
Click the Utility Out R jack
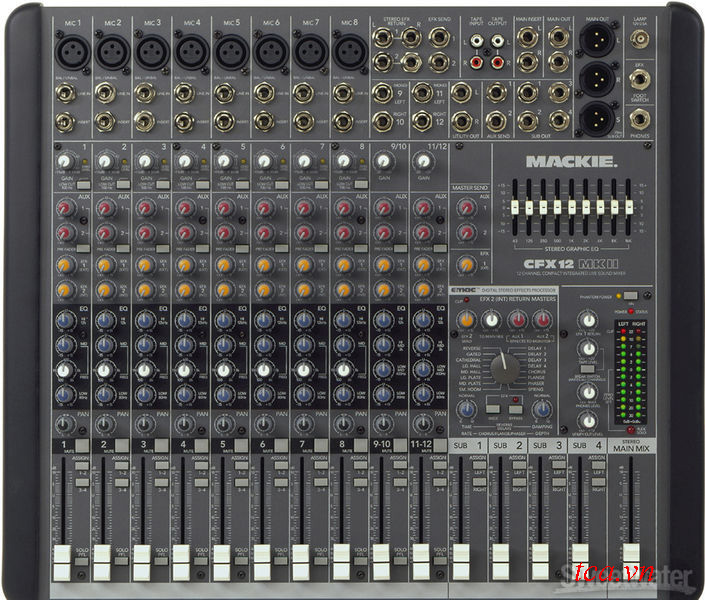(461, 121)
